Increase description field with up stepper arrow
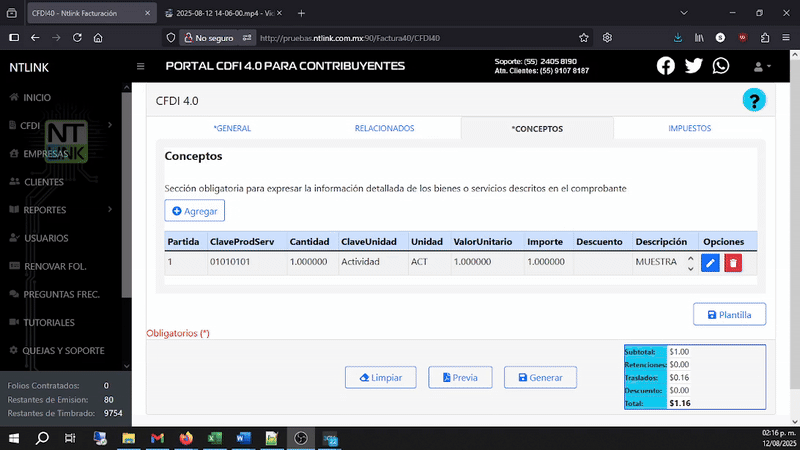The height and width of the screenshot is (450, 800). pyautogui.click(x=690, y=258)
